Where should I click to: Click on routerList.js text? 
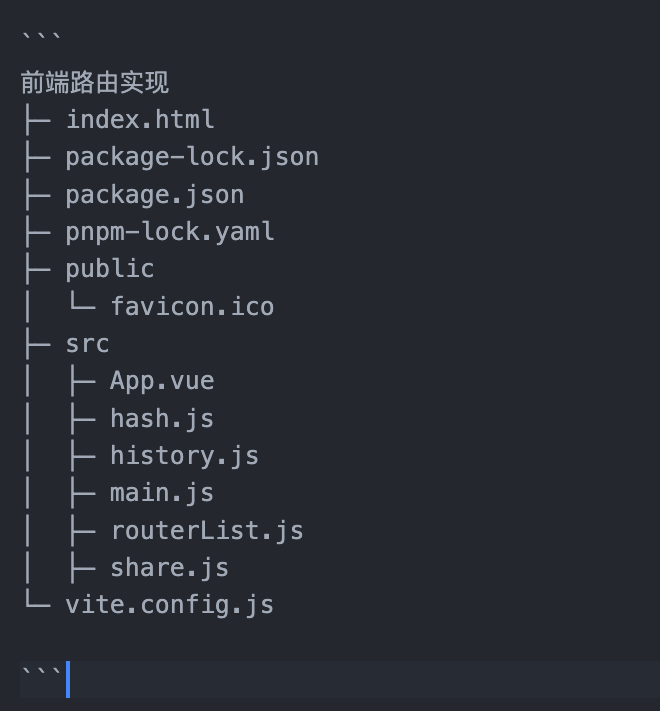[x=207, y=531]
